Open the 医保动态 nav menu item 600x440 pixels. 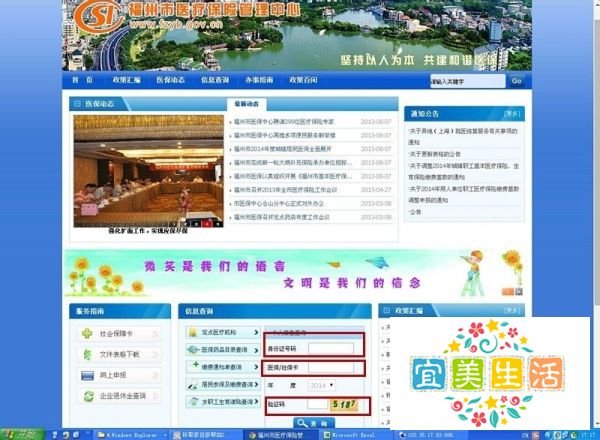[171, 80]
